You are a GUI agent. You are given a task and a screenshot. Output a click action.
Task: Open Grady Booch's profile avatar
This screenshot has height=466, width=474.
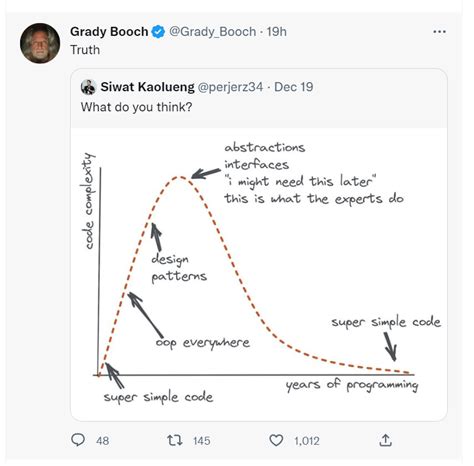[x=40, y=43]
